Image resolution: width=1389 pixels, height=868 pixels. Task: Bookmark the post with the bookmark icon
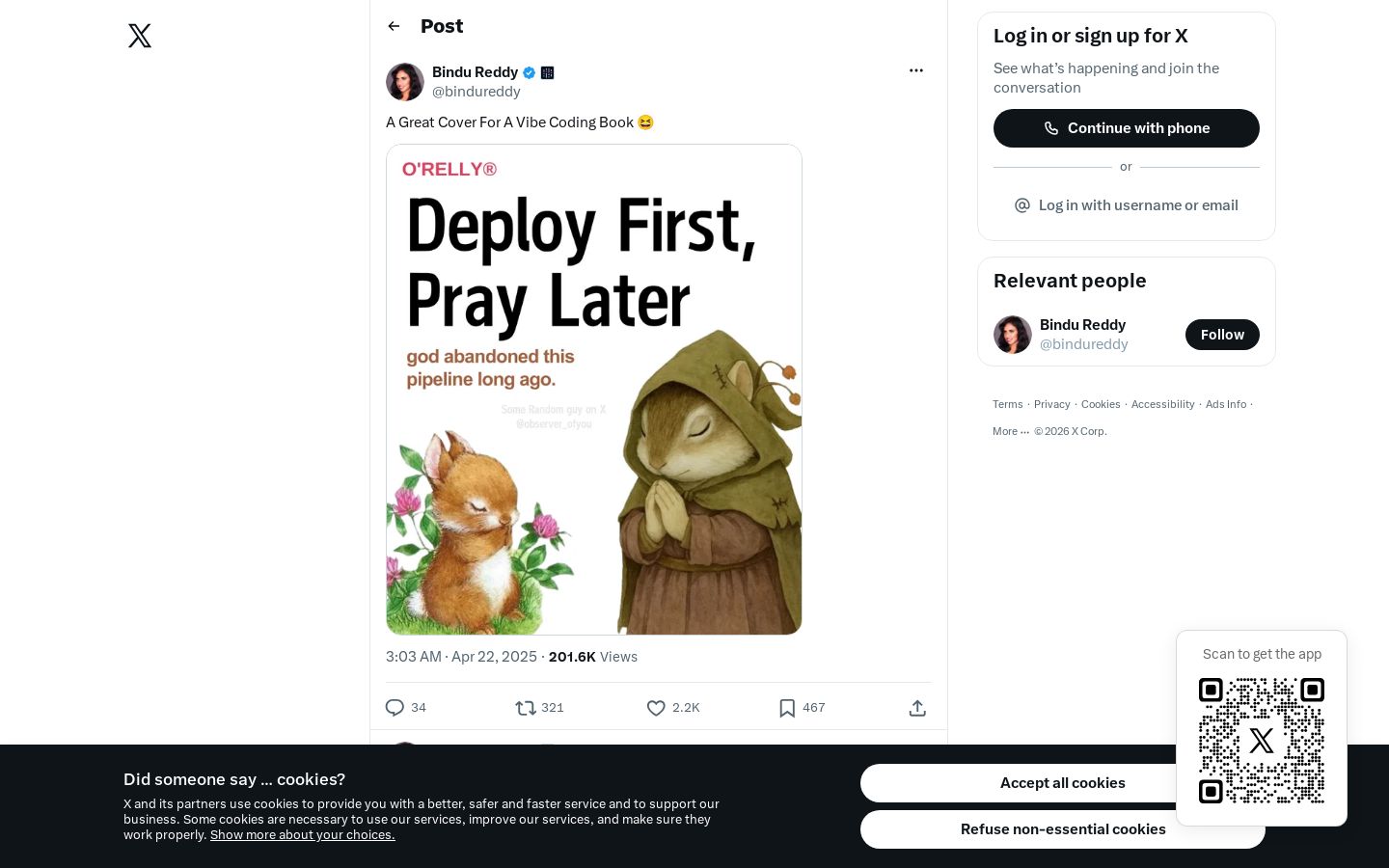(787, 708)
